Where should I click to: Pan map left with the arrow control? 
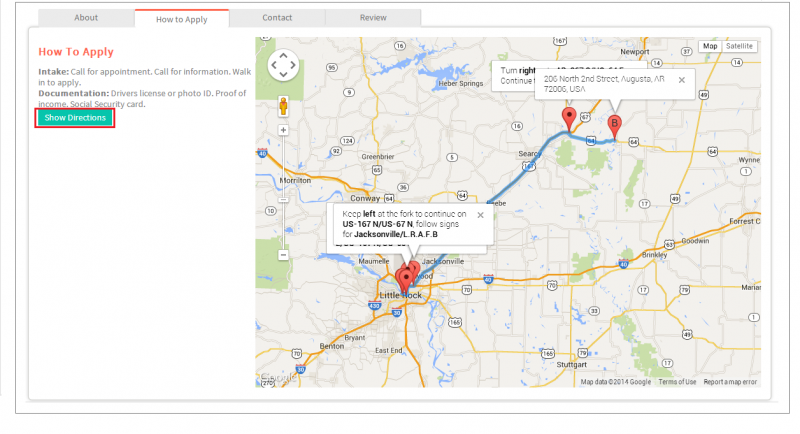pos(273,65)
